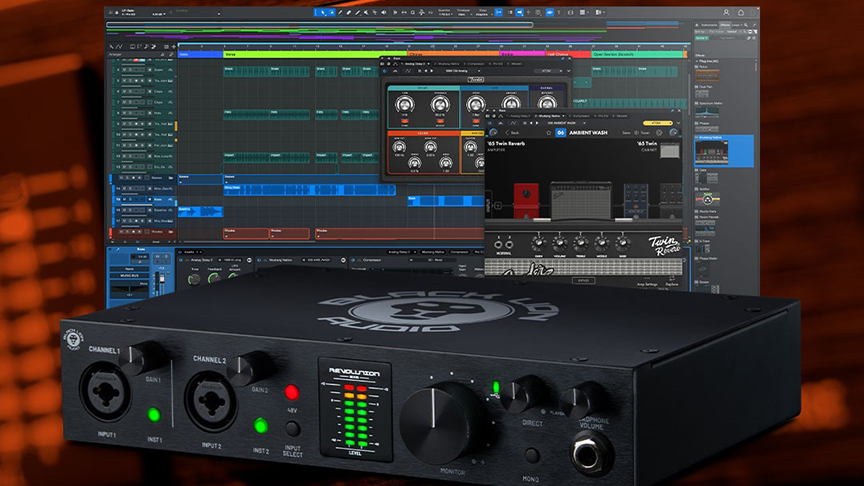Click the Tuner icon in Mustang Native
Image resolution: width=864 pixels, height=486 pixels.
click(641, 133)
